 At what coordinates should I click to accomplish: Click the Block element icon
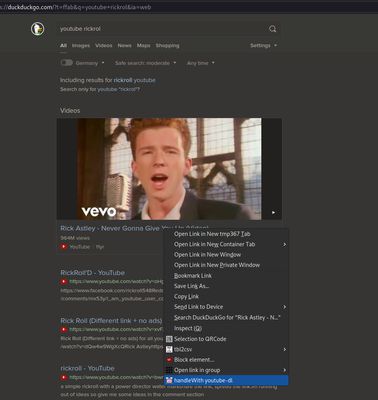(169, 360)
